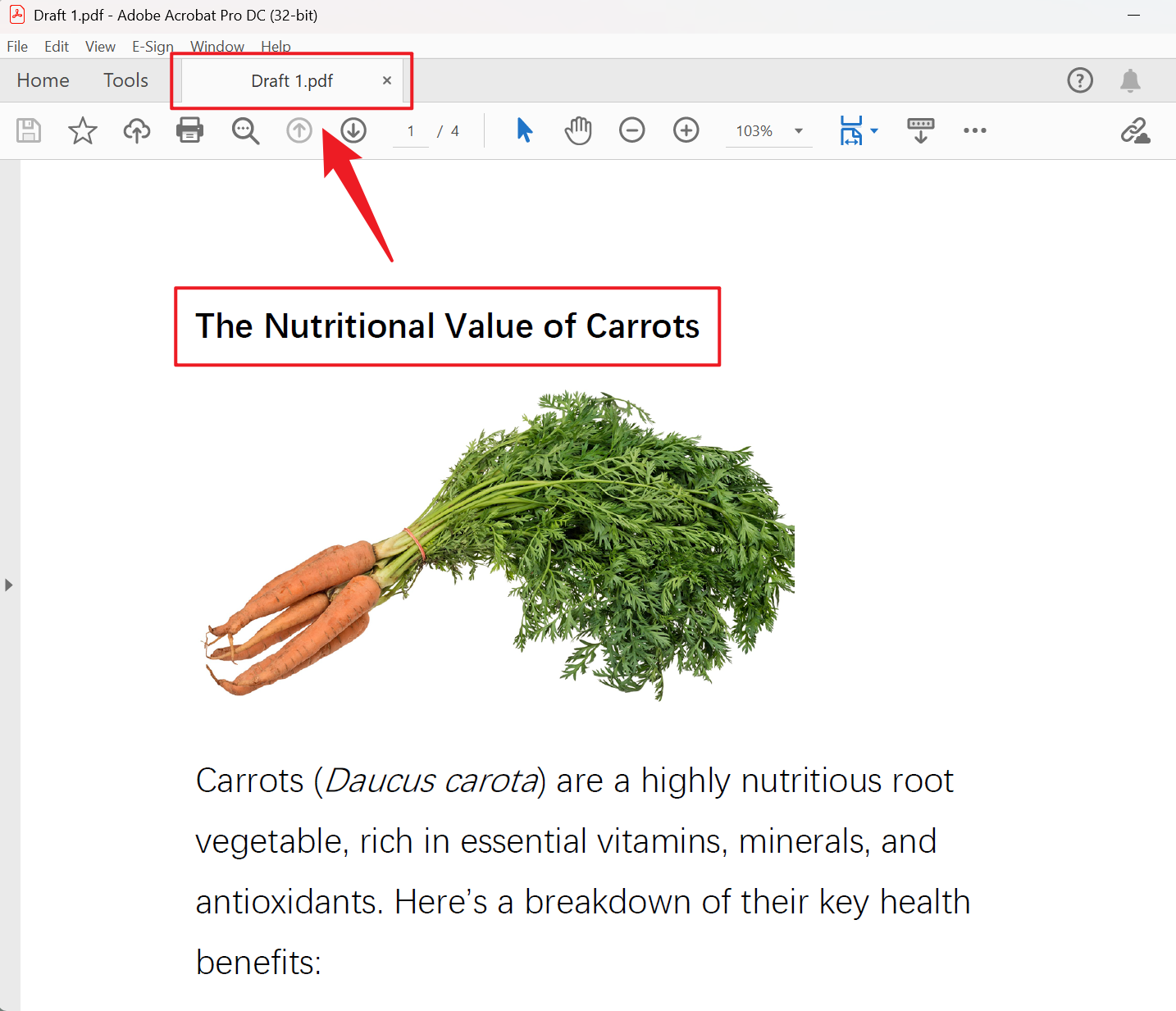Activate the Hand pan tool

click(578, 130)
